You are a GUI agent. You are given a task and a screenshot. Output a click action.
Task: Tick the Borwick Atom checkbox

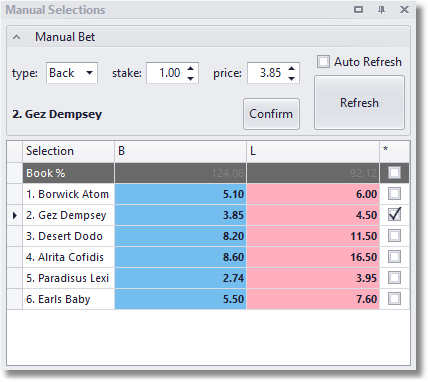pos(395,194)
